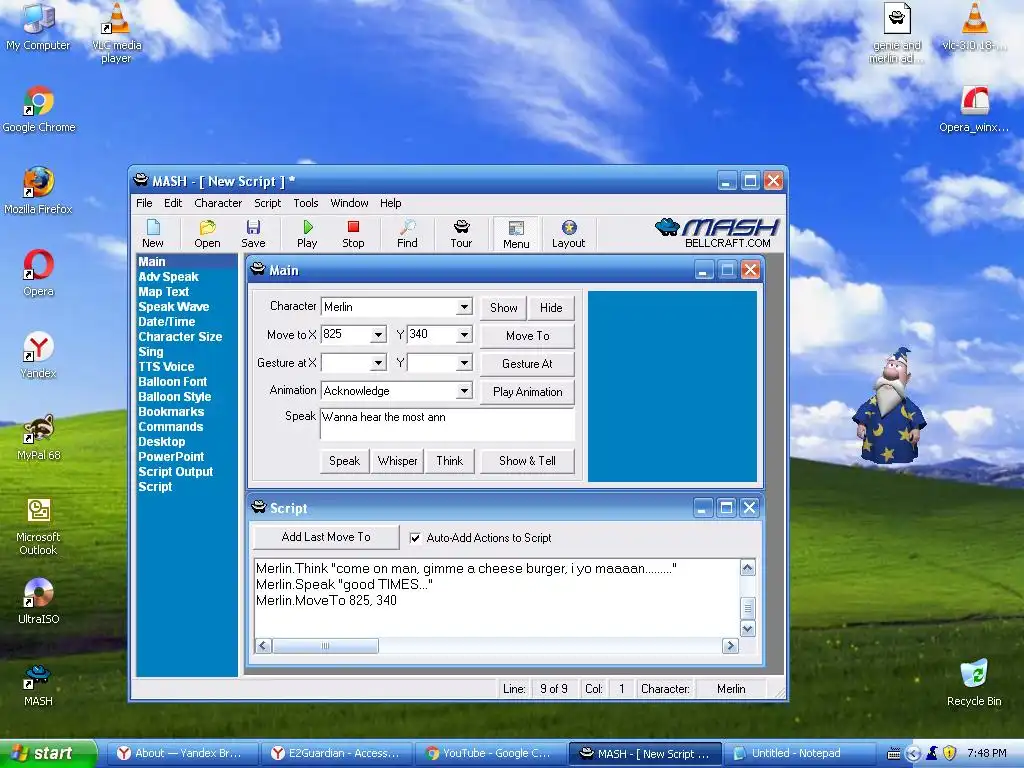Screen dimensions: 1024x768
Task: Click the Gesture At button
Action: click(x=528, y=364)
